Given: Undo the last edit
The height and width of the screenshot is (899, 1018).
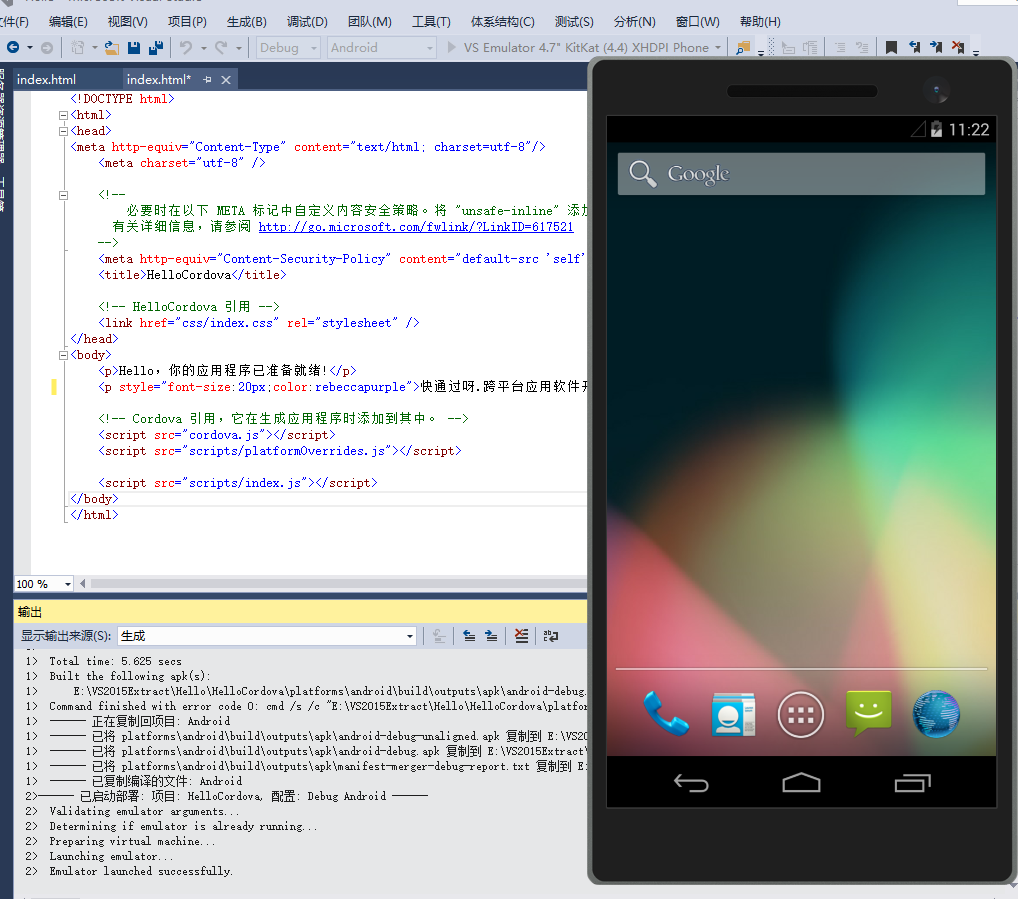Looking at the screenshot, I should 186,47.
